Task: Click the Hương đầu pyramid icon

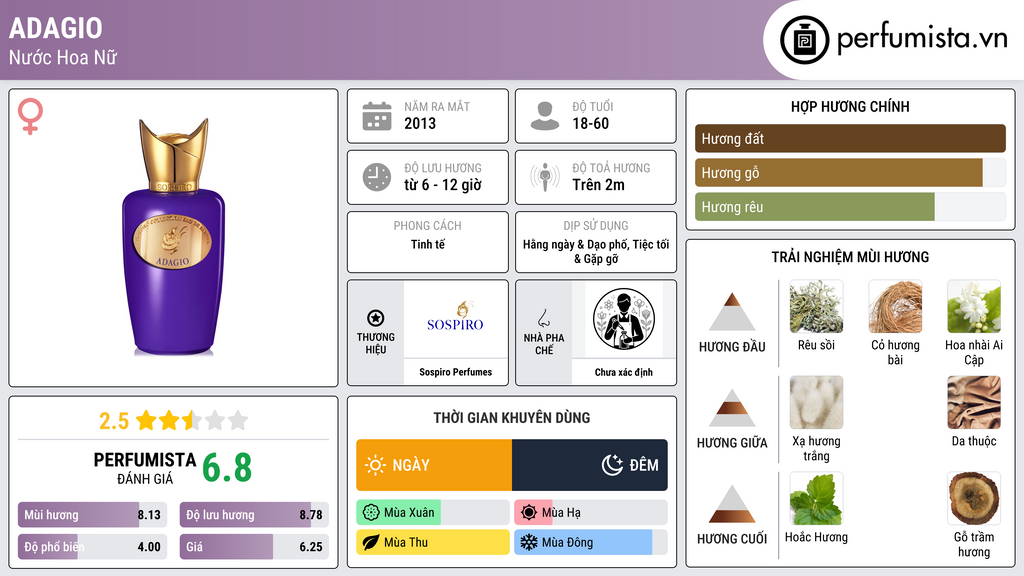Action: [732, 312]
